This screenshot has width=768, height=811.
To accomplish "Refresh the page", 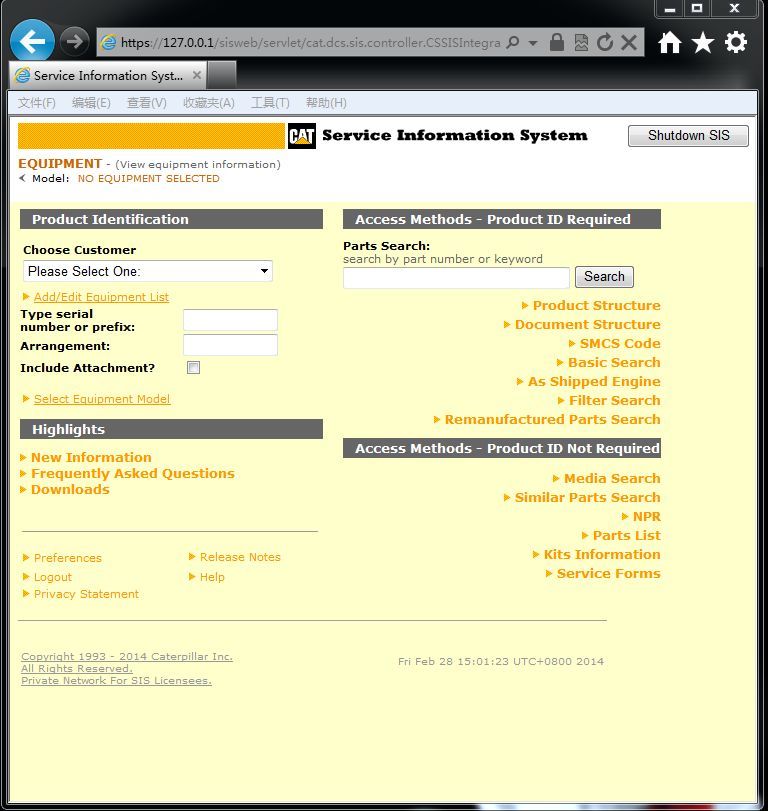I will (605, 42).
